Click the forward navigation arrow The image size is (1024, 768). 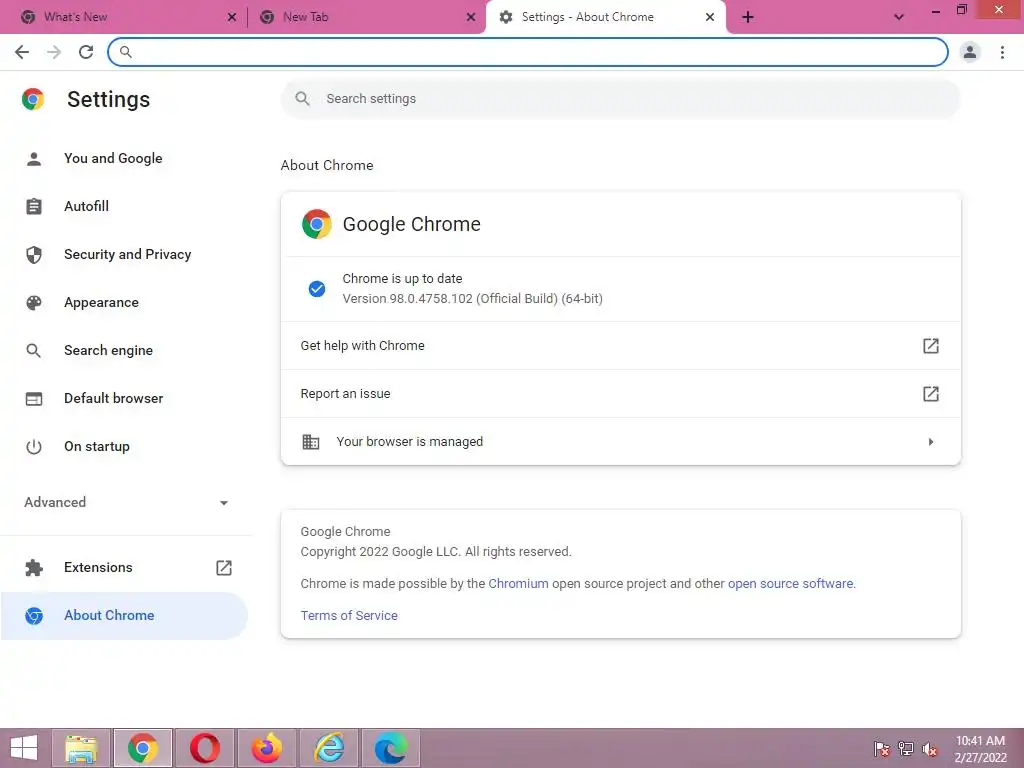tap(54, 52)
